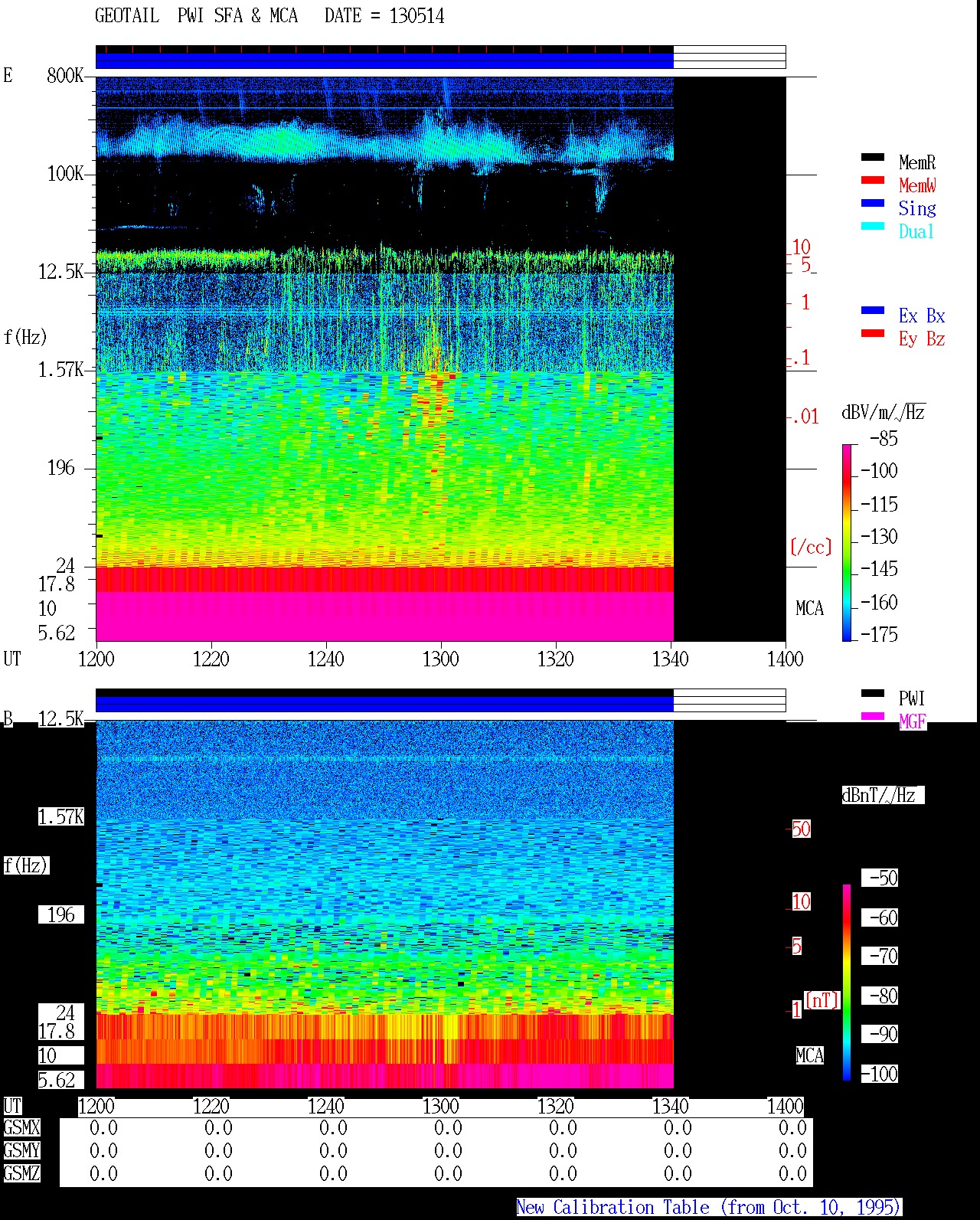Click the 1340 UT label on lower time axis
This screenshot has width=980, height=1220.
click(x=670, y=1107)
